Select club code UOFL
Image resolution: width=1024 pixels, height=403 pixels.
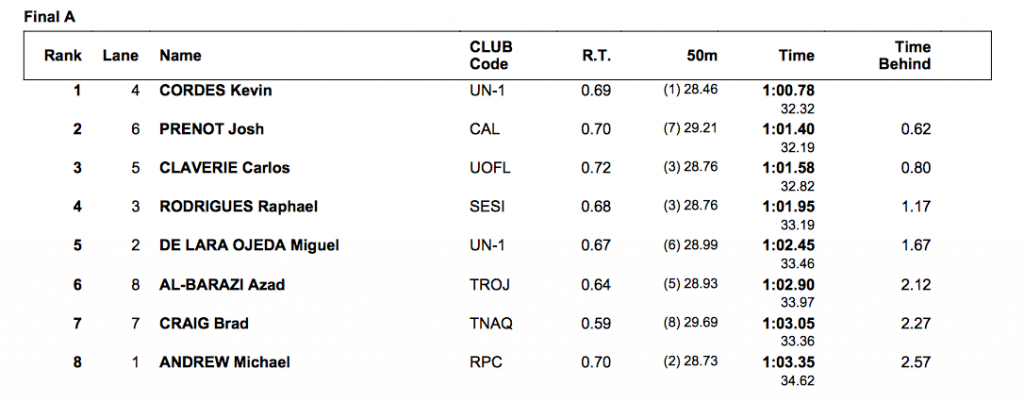tap(490, 168)
